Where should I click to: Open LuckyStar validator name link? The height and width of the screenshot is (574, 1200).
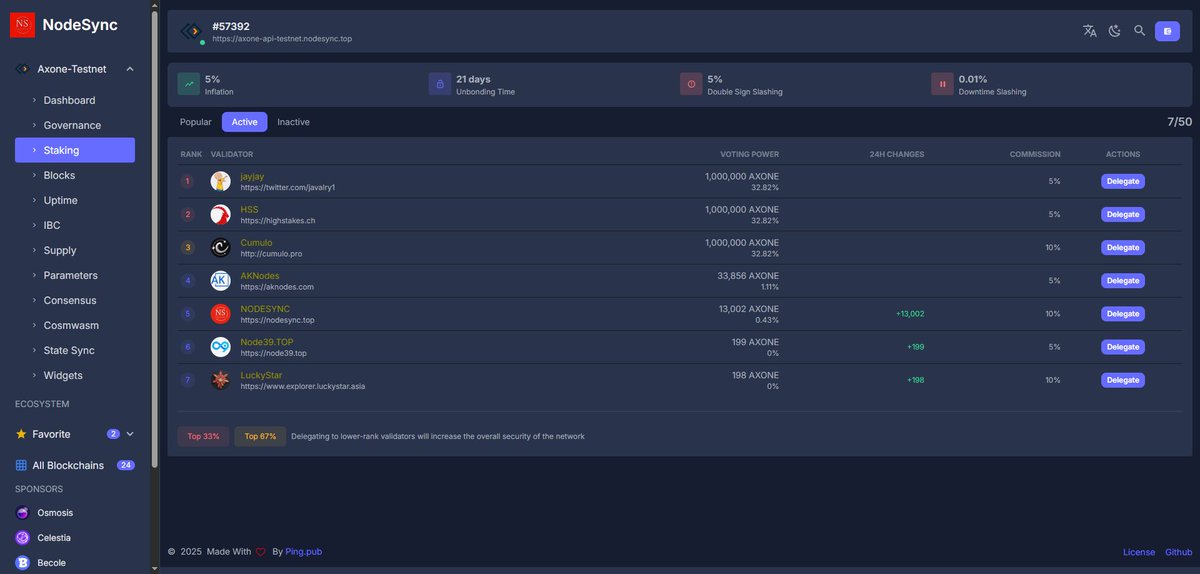pos(261,375)
